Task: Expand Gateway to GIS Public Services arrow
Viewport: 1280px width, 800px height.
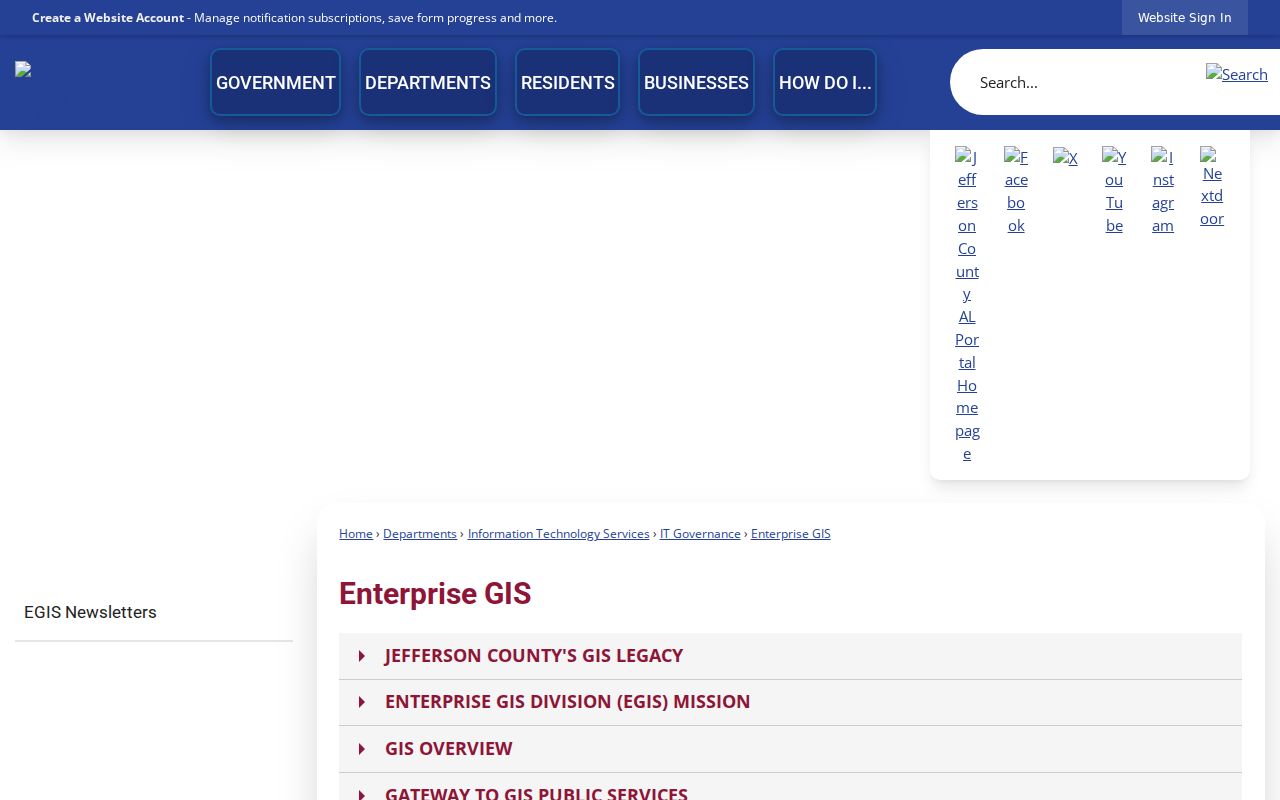Action: pyautogui.click(x=362, y=793)
